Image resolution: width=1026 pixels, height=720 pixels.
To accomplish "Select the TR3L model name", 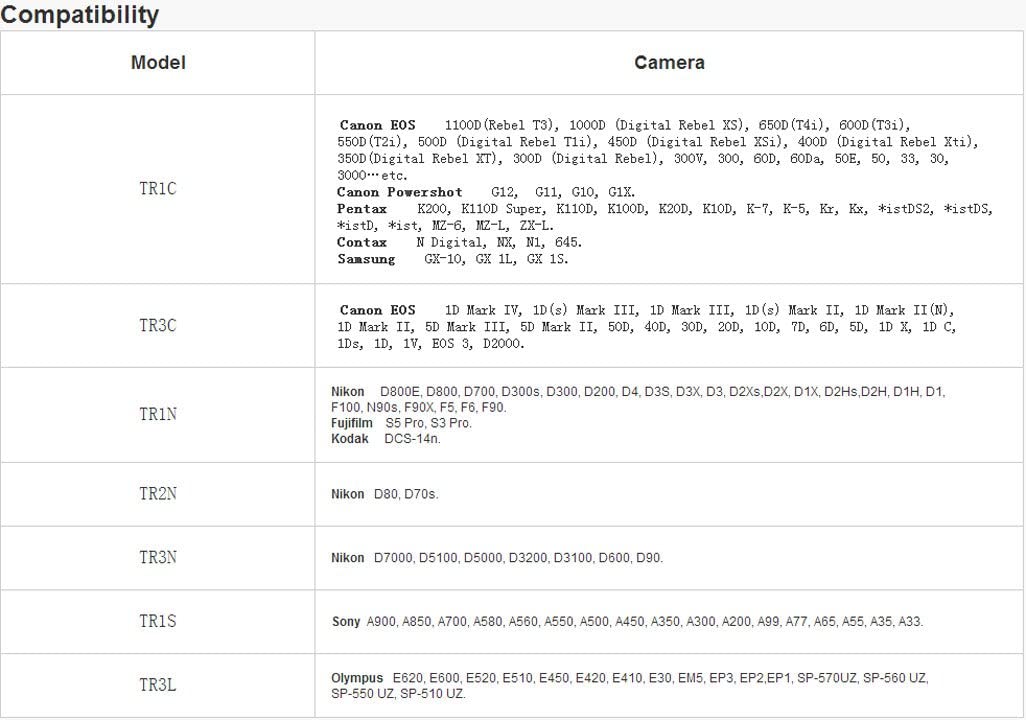I will [158, 685].
